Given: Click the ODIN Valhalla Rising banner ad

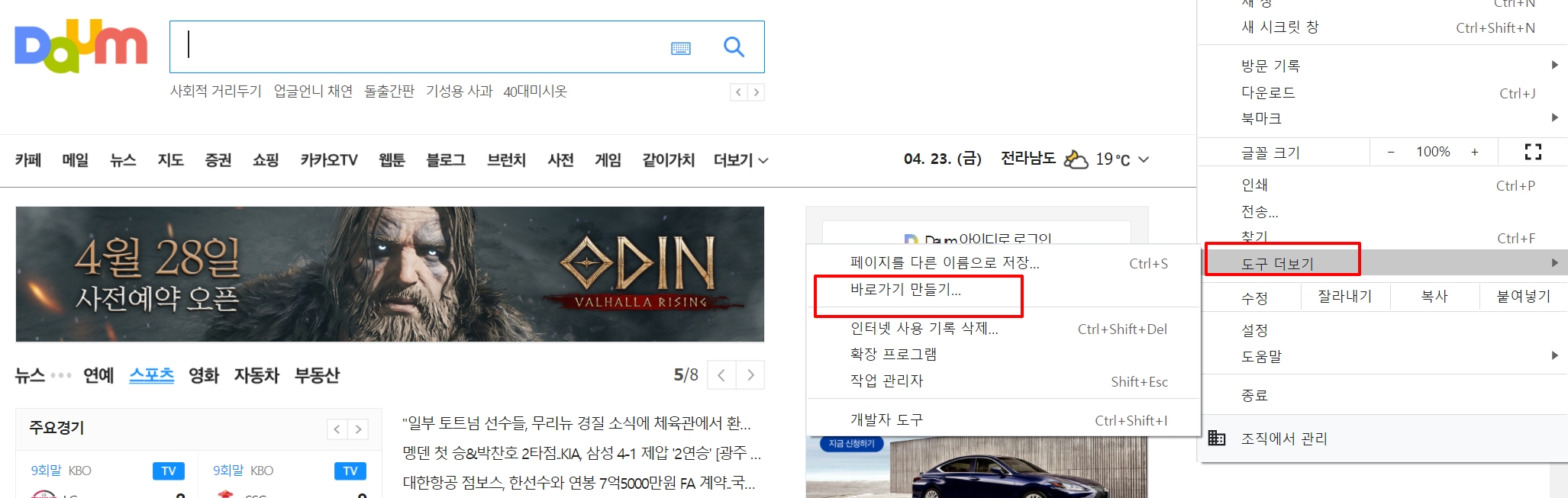Looking at the screenshot, I should 390,274.
